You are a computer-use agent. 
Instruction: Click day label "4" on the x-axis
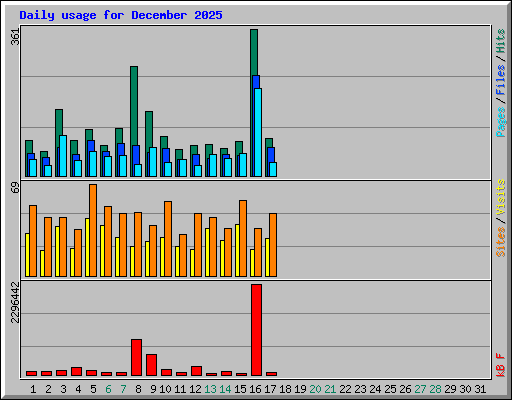click(78, 389)
